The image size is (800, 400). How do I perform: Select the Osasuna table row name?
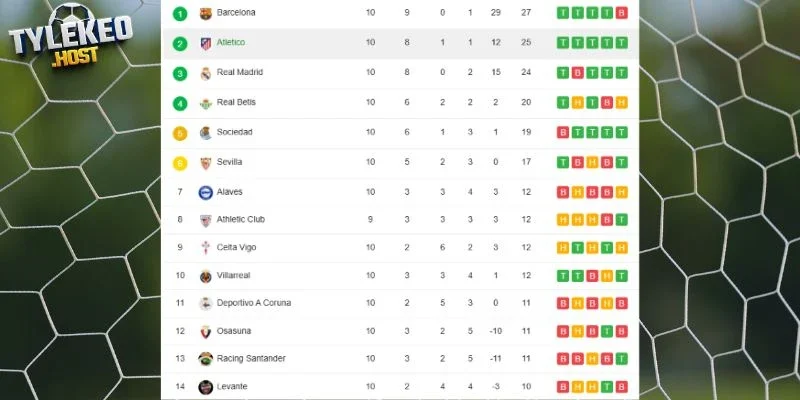[x=234, y=331]
